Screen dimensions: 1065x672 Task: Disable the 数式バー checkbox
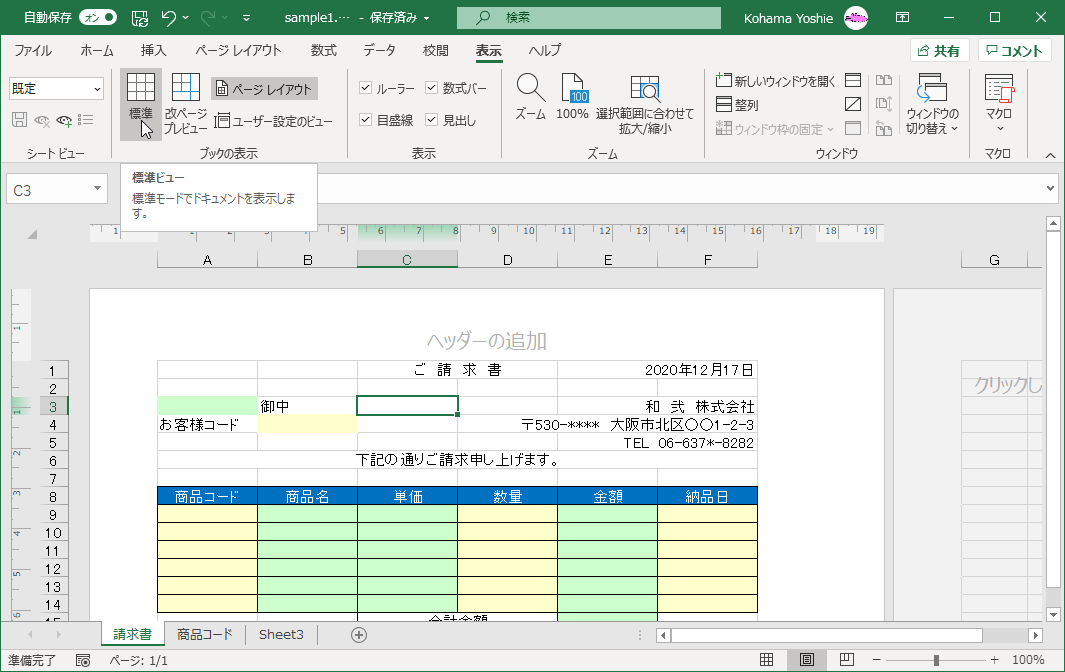pyautogui.click(x=432, y=87)
